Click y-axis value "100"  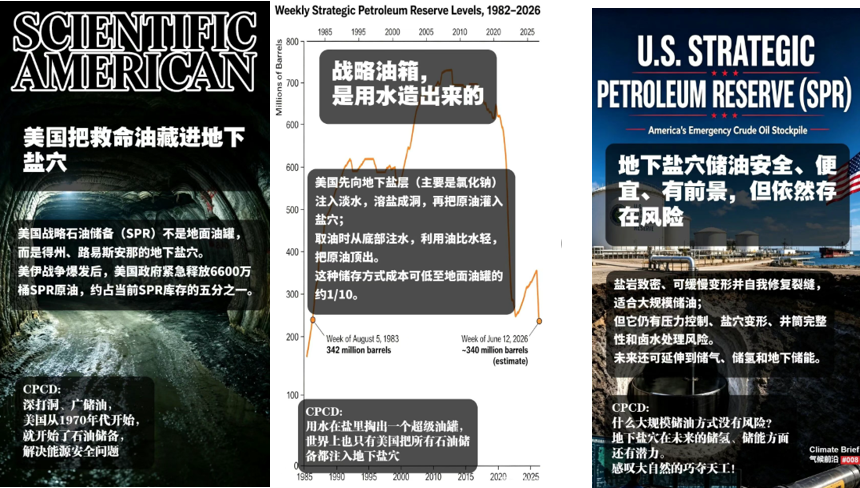pos(292,395)
